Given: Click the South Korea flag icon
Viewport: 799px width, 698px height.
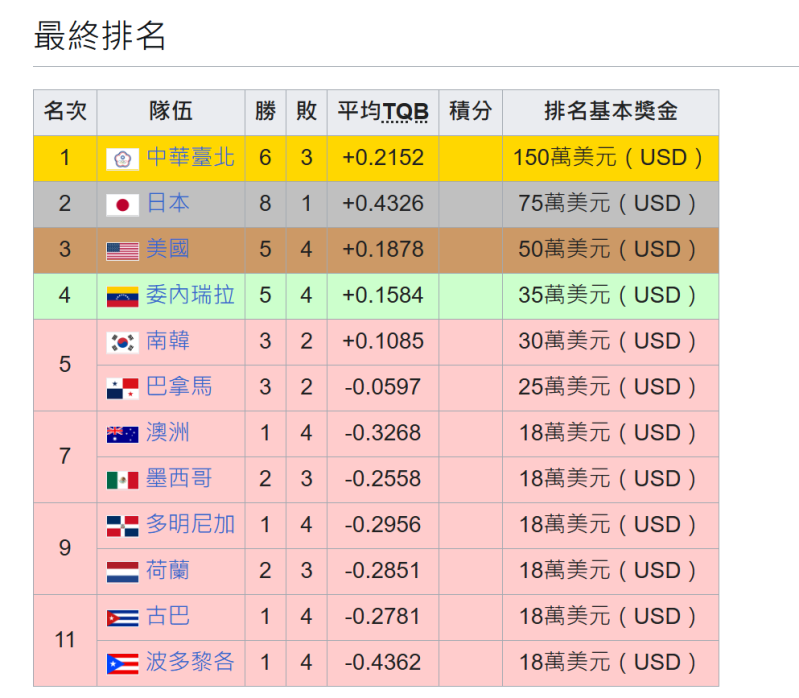Looking at the screenshot, I should point(122,343).
